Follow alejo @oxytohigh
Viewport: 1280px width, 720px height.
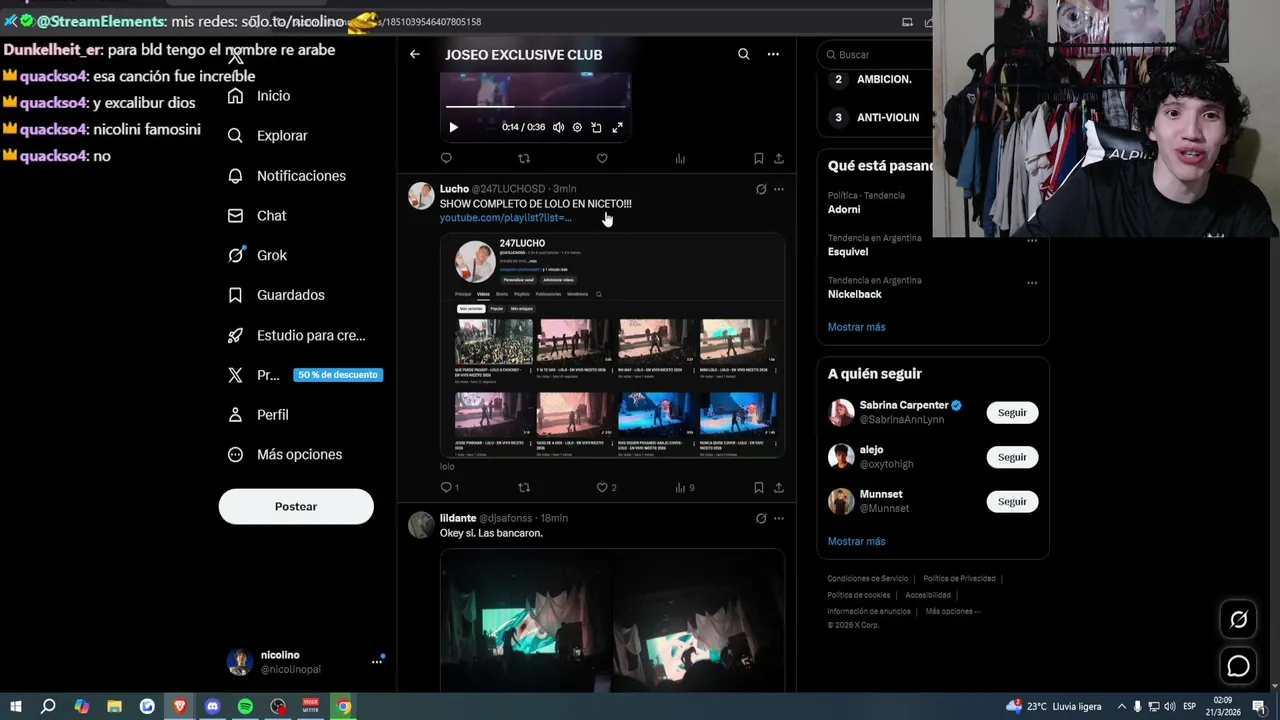(1012, 457)
